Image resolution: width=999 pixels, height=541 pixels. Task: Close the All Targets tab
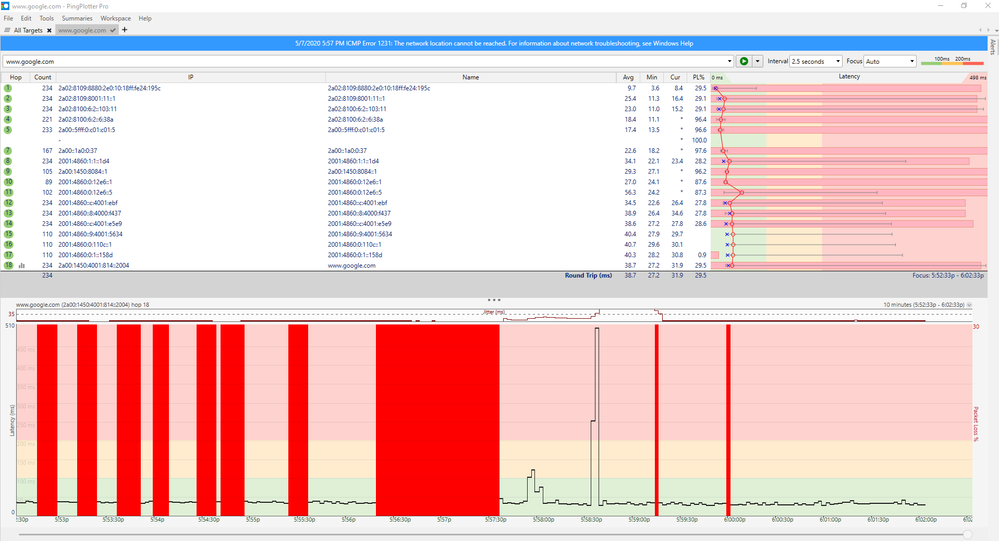tap(49, 31)
